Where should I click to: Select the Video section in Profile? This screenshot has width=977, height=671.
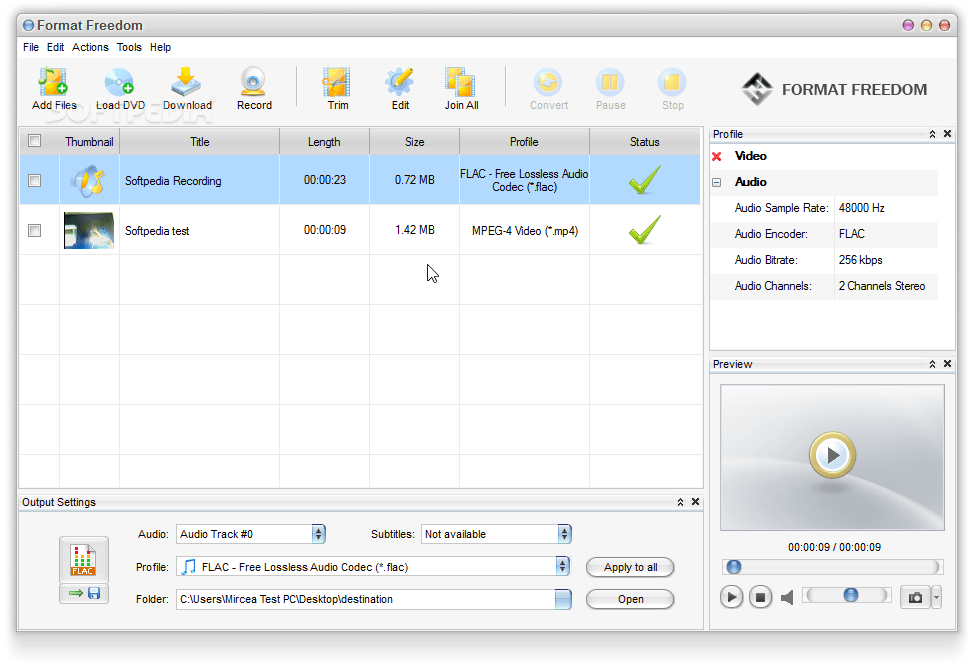point(750,156)
